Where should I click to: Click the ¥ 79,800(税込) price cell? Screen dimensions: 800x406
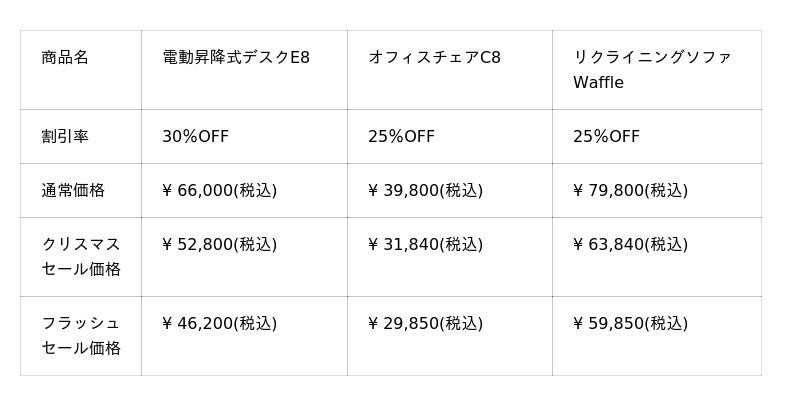[631, 191]
